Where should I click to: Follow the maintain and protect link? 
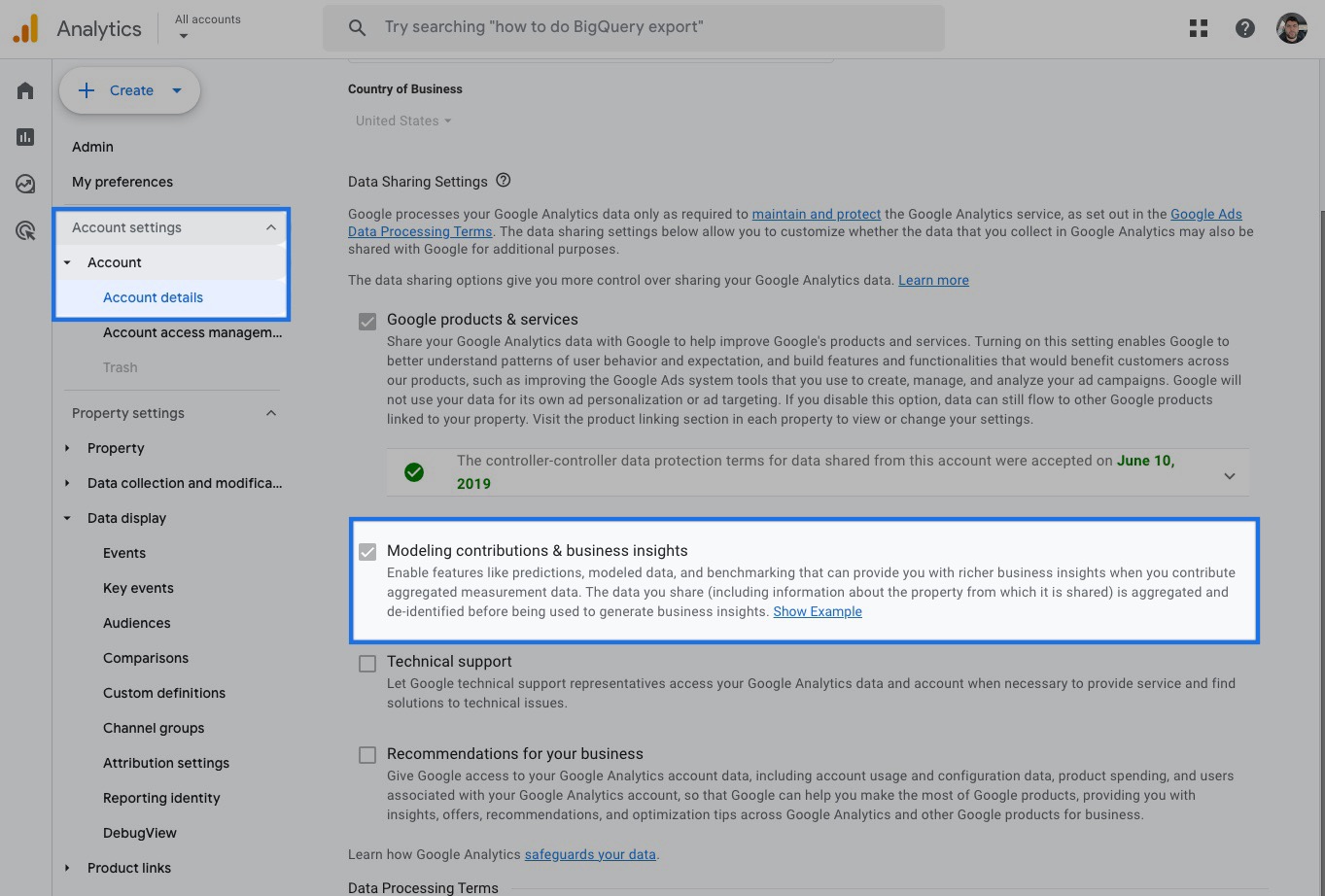click(x=817, y=214)
